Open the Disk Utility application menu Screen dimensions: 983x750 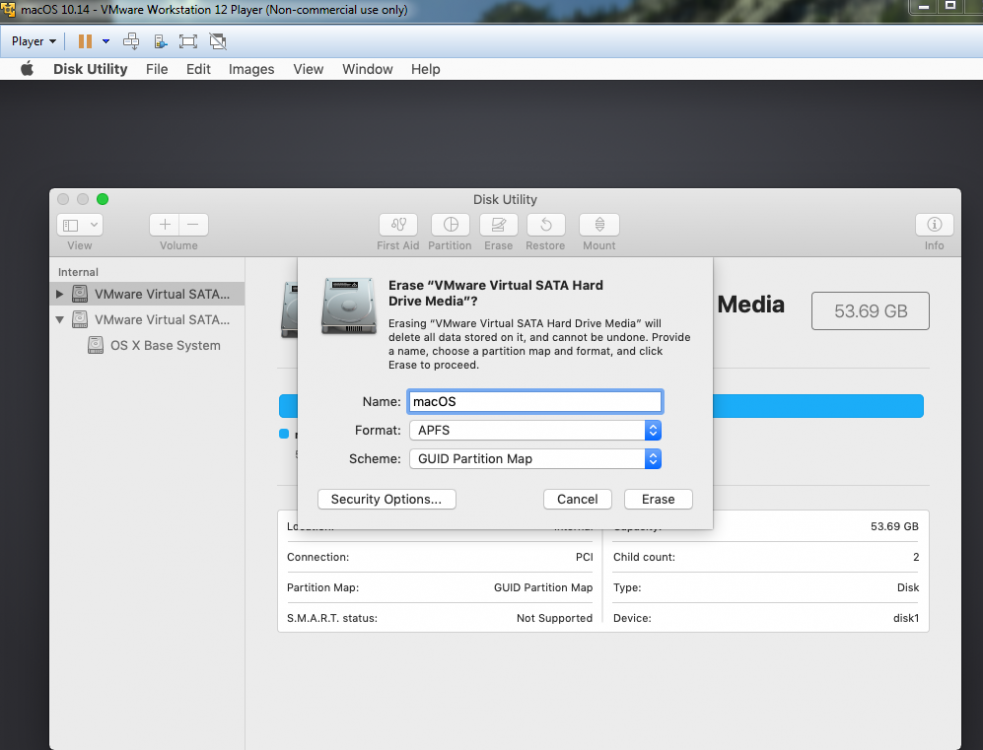90,69
